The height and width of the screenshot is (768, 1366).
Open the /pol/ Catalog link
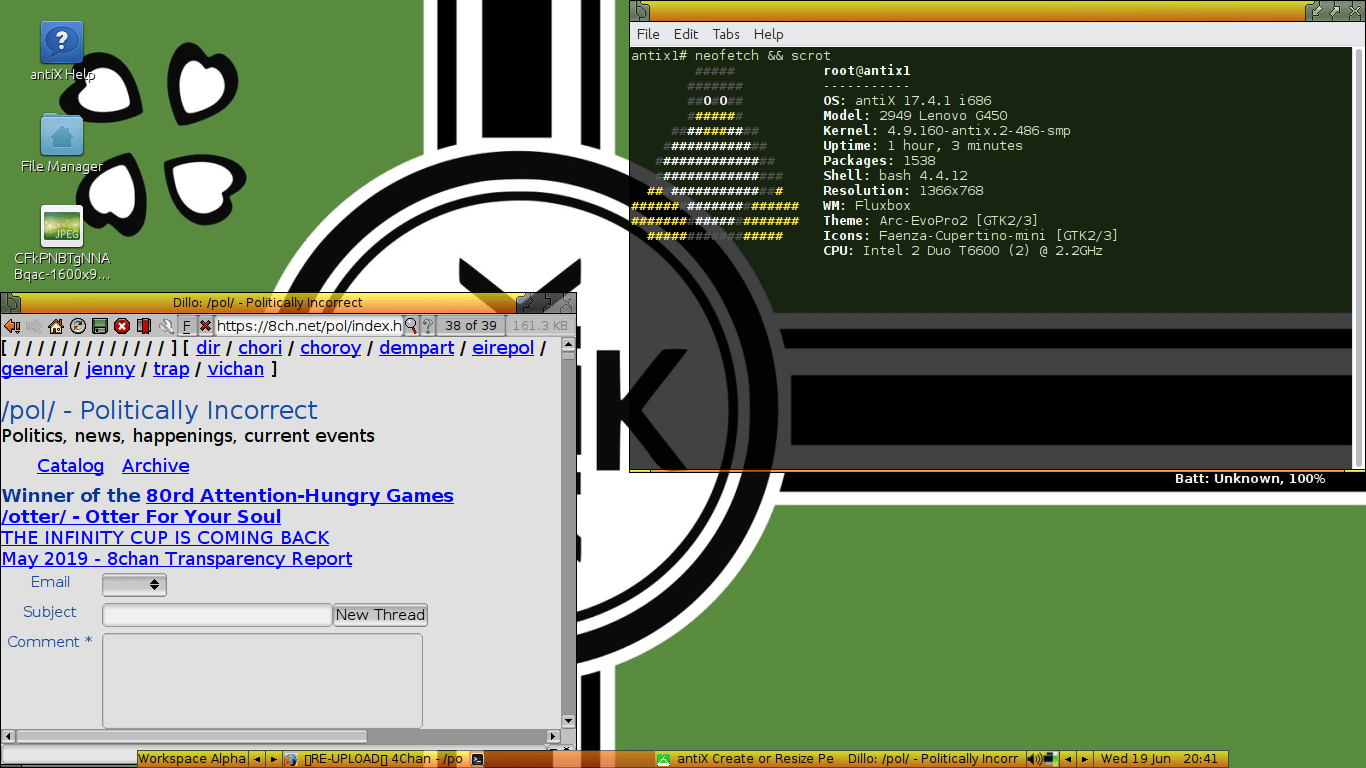click(70, 466)
